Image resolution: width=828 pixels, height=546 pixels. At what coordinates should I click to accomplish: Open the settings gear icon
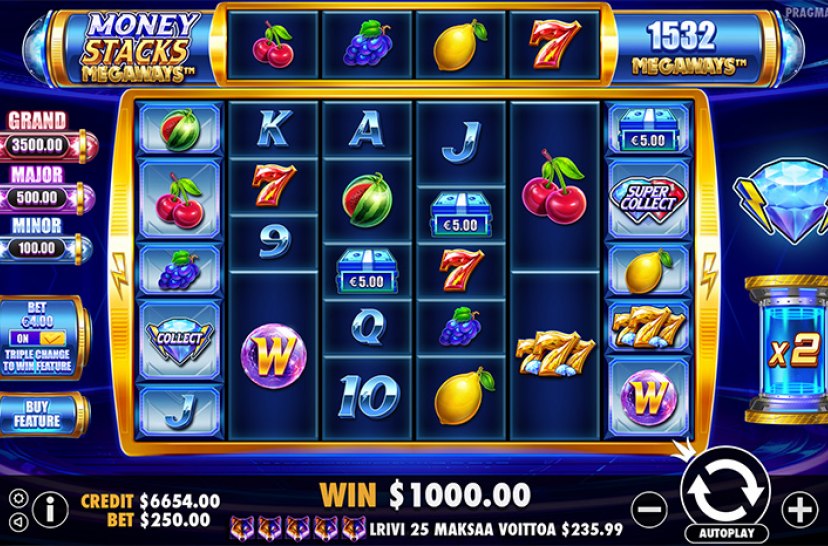18,498
